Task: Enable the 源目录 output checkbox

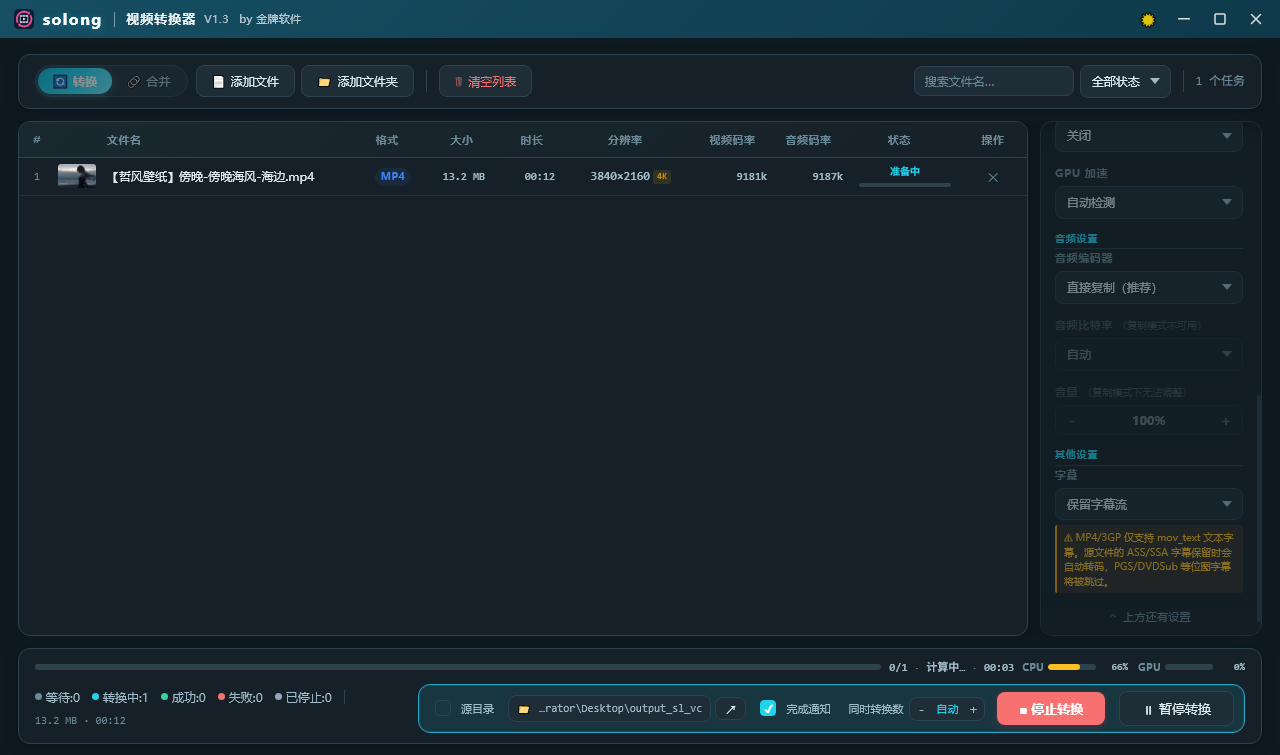Action: tap(443, 708)
